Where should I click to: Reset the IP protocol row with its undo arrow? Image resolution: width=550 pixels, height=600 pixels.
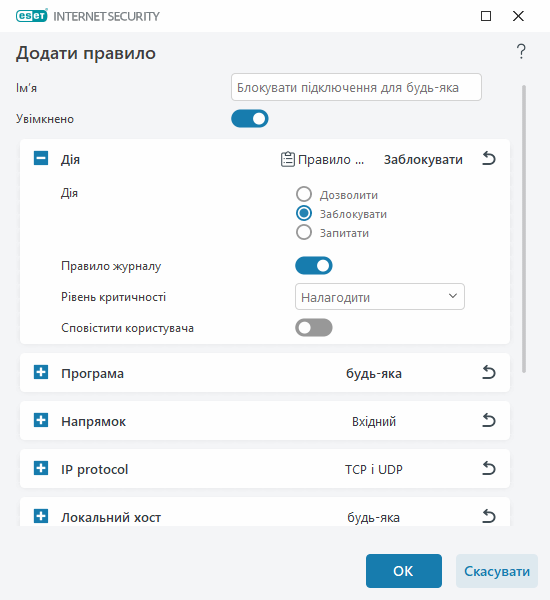pos(488,468)
